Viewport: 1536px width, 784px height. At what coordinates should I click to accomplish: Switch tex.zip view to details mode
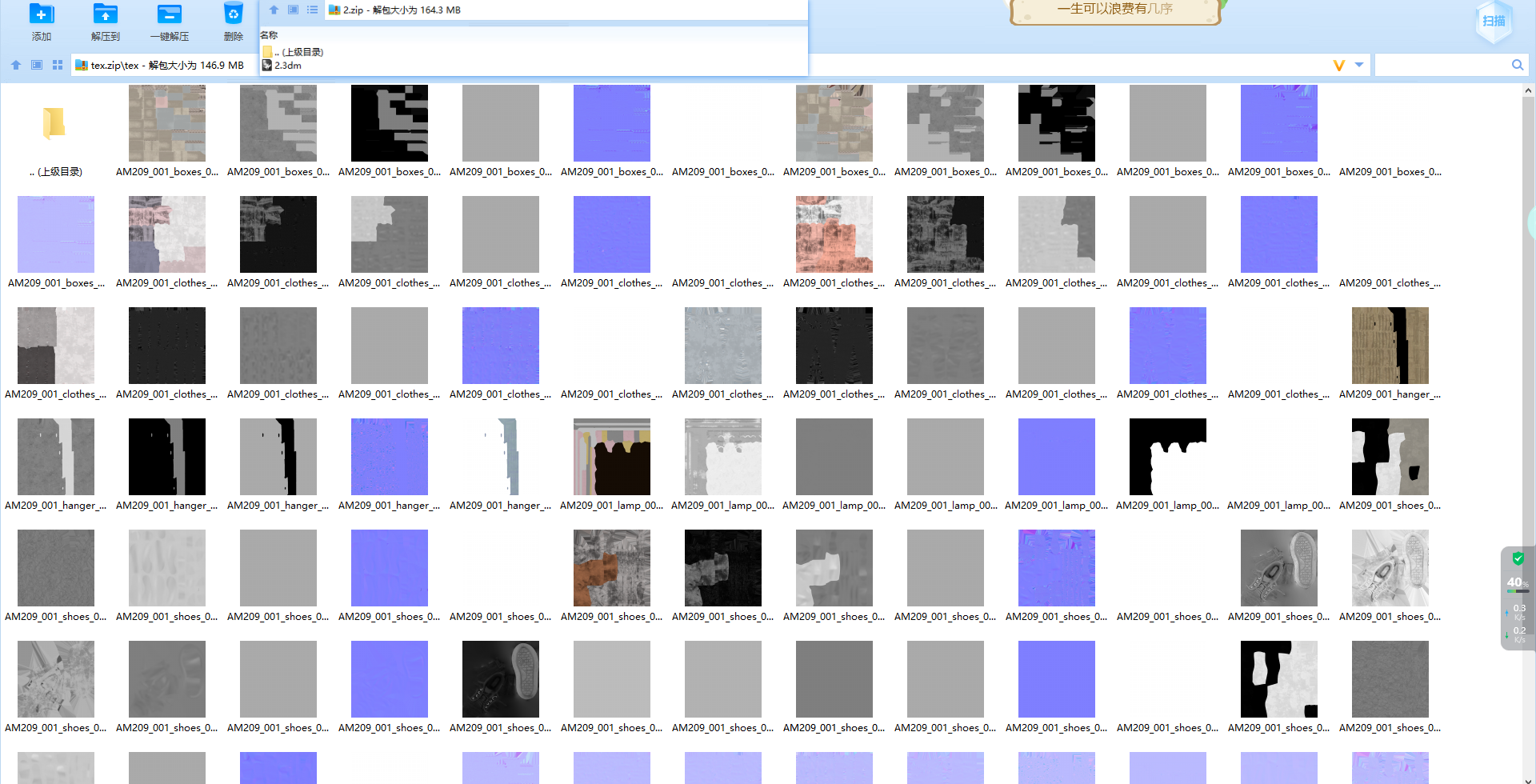pyautogui.click(x=37, y=65)
